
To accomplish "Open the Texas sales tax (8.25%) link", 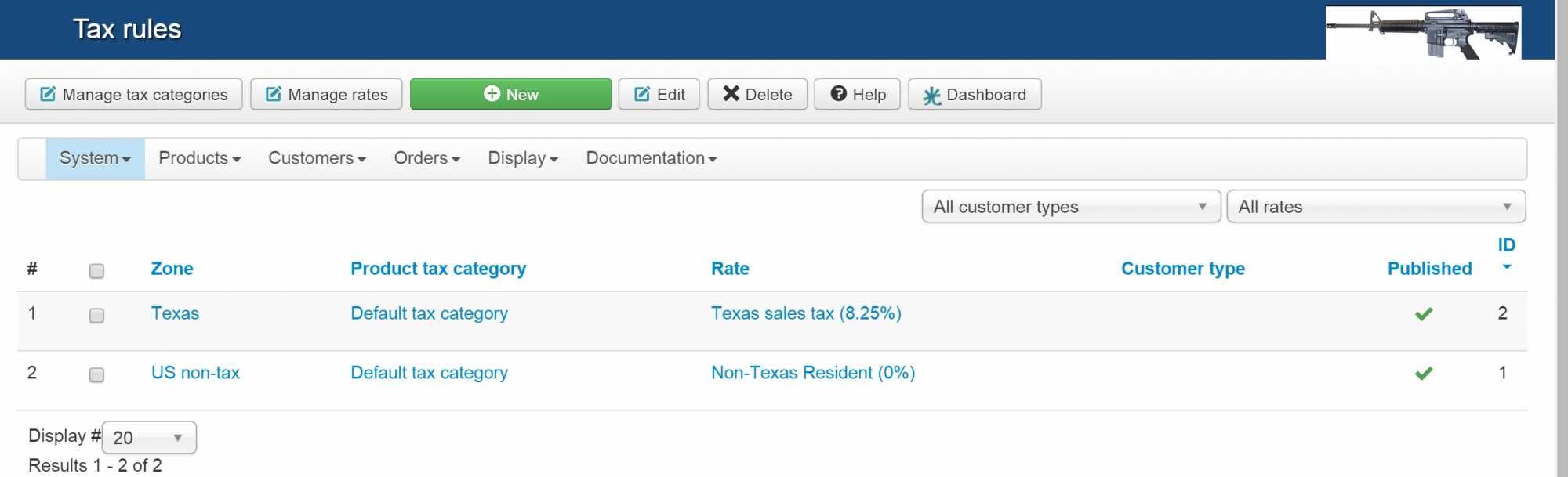I will [x=806, y=313].
